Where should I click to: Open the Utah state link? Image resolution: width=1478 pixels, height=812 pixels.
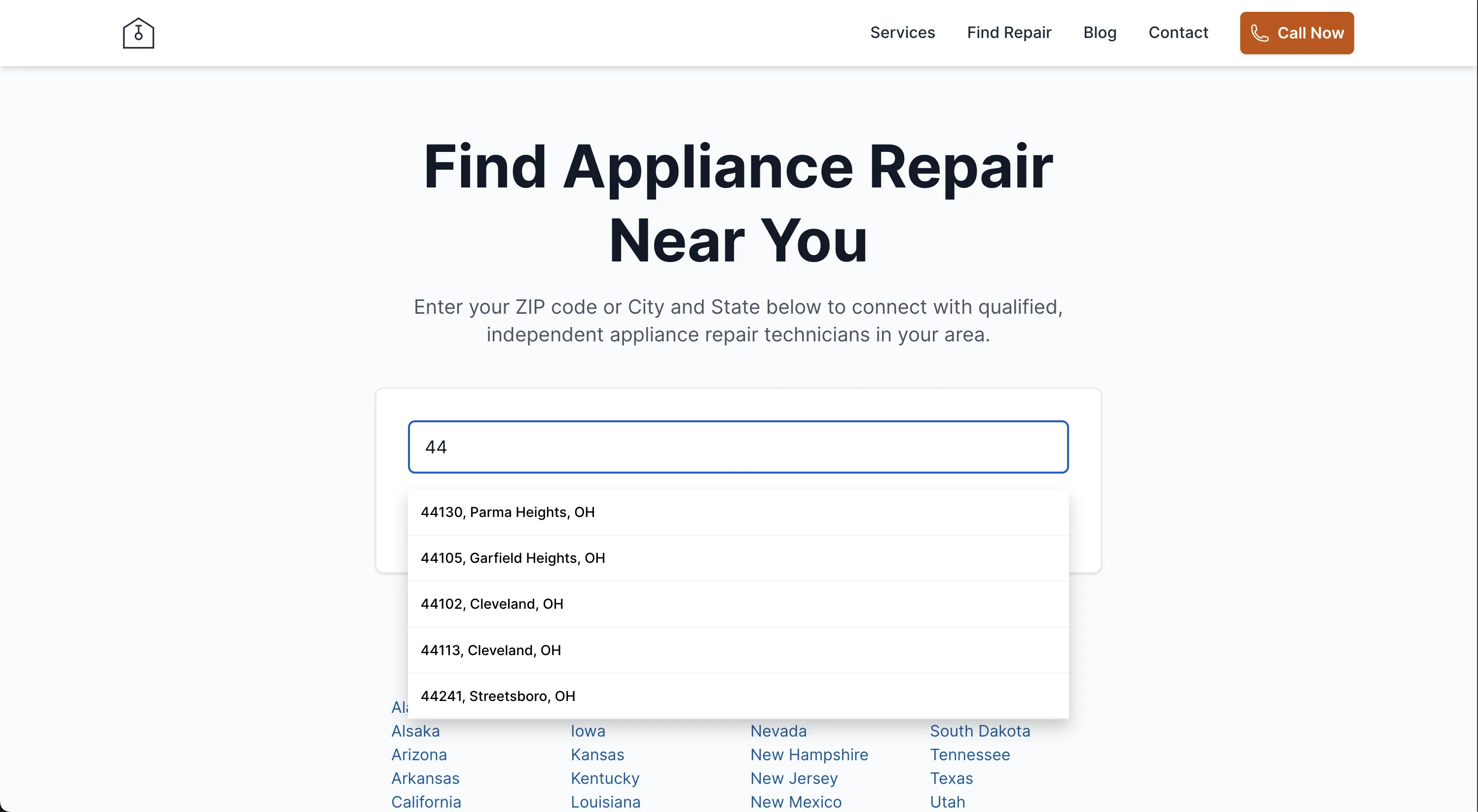point(948,802)
